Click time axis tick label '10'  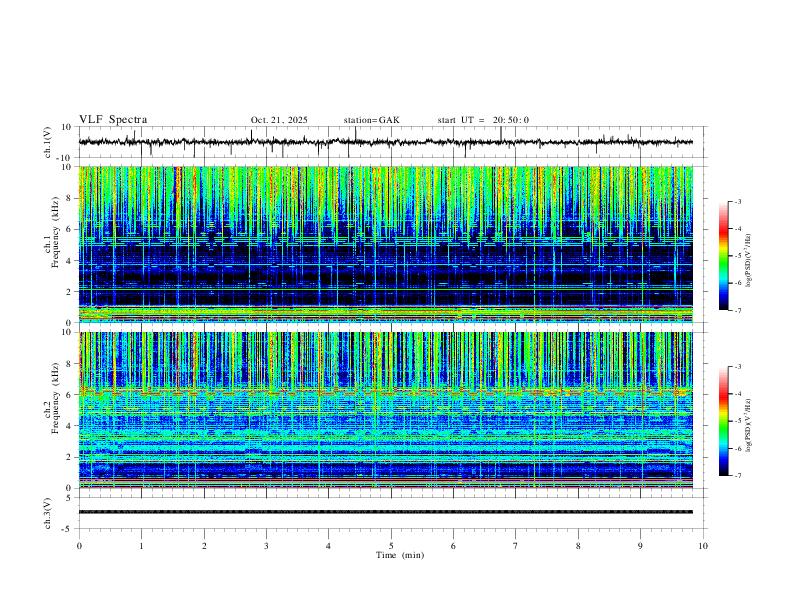coord(703,546)
